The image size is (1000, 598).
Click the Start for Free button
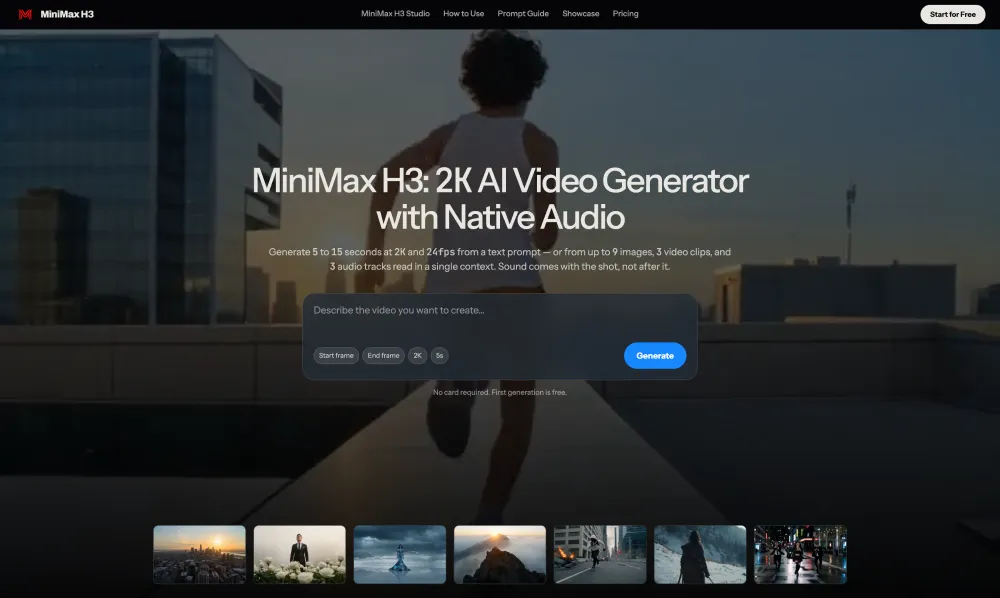(x=952, y=14)
